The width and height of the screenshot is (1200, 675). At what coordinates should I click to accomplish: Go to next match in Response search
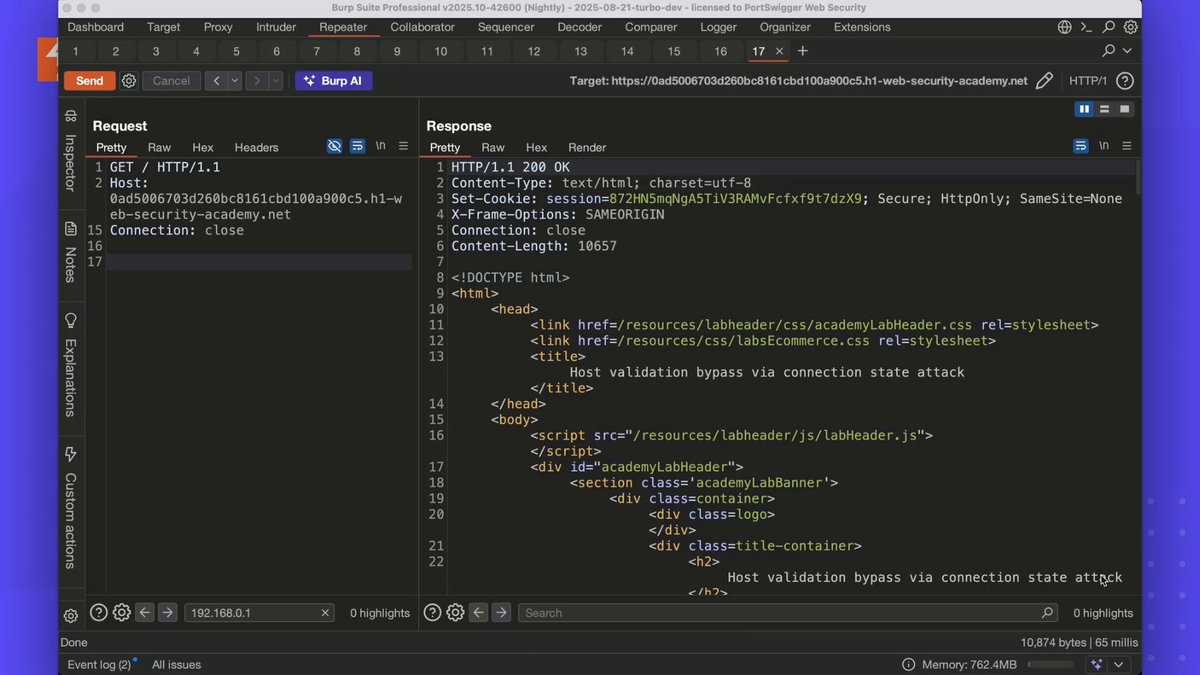pos(502,613)
